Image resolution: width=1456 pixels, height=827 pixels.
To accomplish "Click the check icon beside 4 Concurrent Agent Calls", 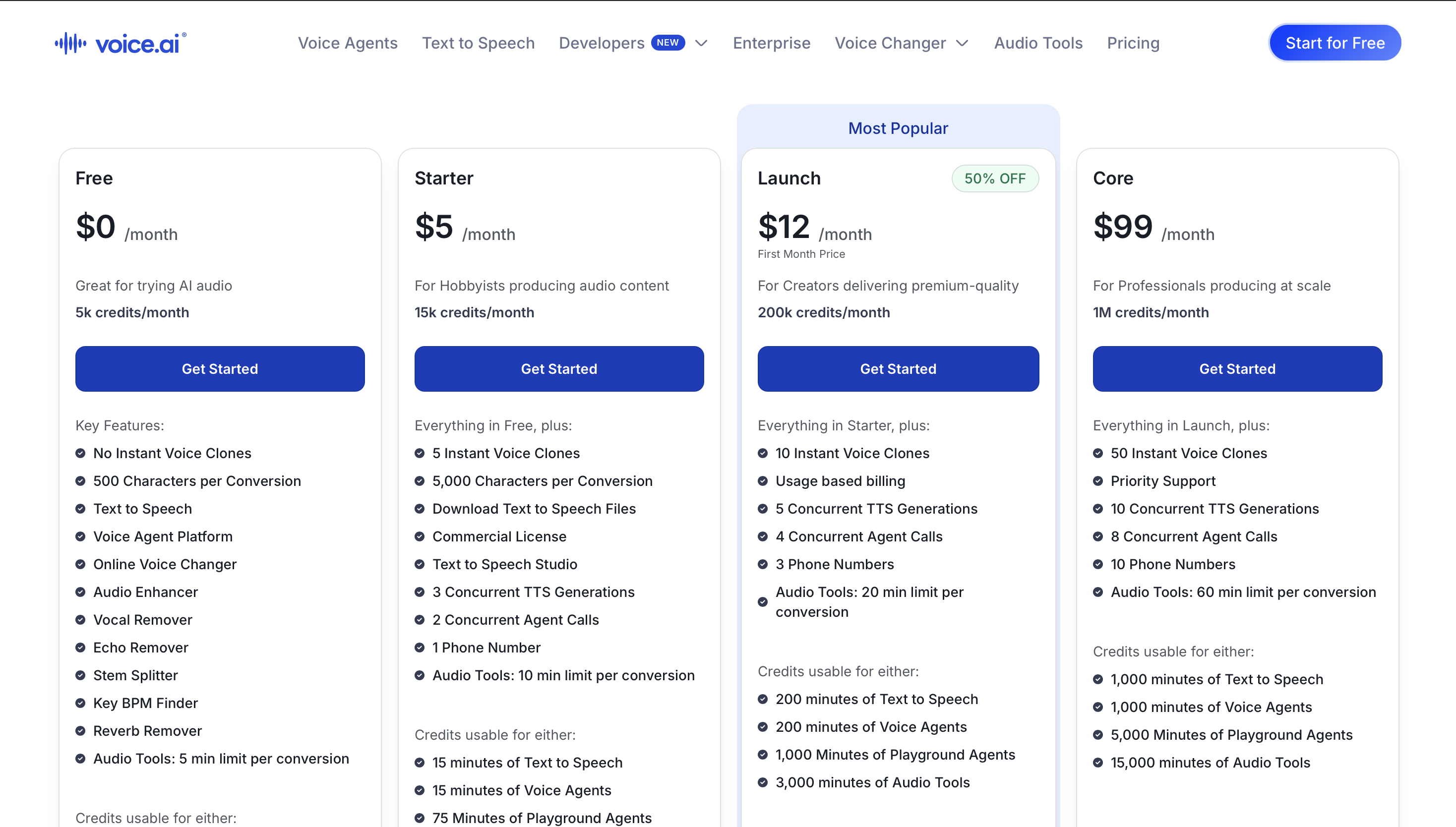I will 762,537.
